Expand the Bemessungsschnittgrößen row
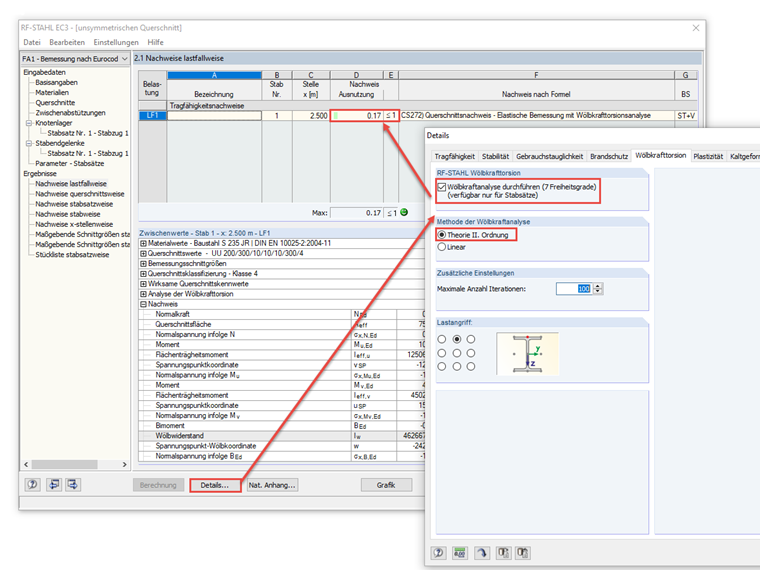760x570 pixels. pyautogui.click(x=143, y=264)
